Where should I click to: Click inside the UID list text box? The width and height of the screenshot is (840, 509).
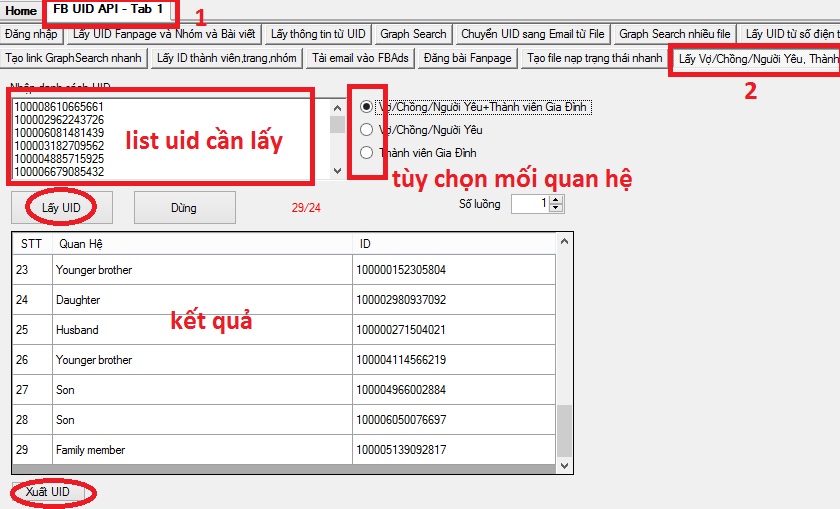pos(169,139)
